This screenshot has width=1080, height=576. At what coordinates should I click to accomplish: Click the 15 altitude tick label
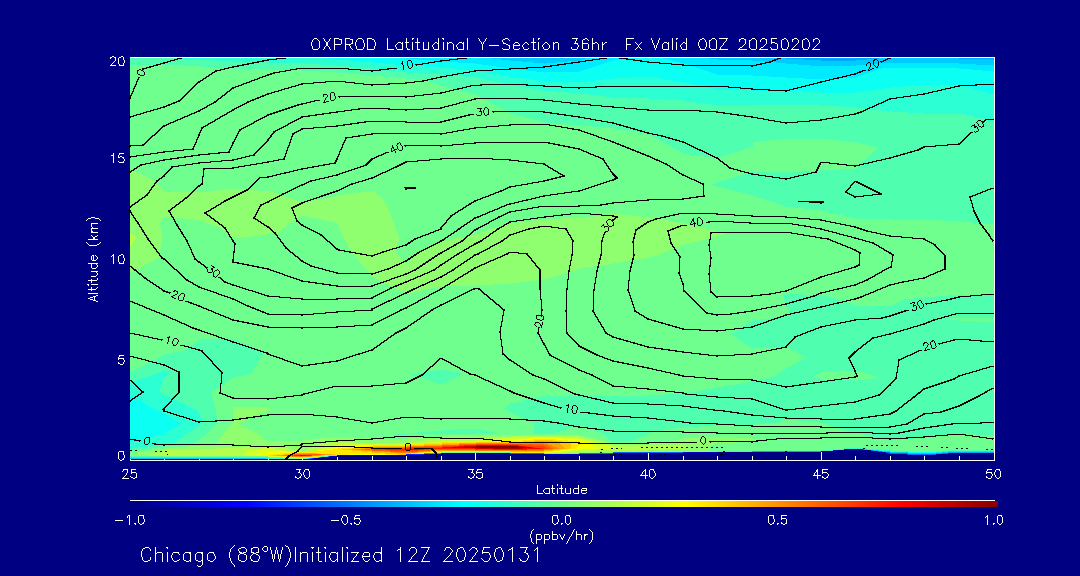point(115,158)
